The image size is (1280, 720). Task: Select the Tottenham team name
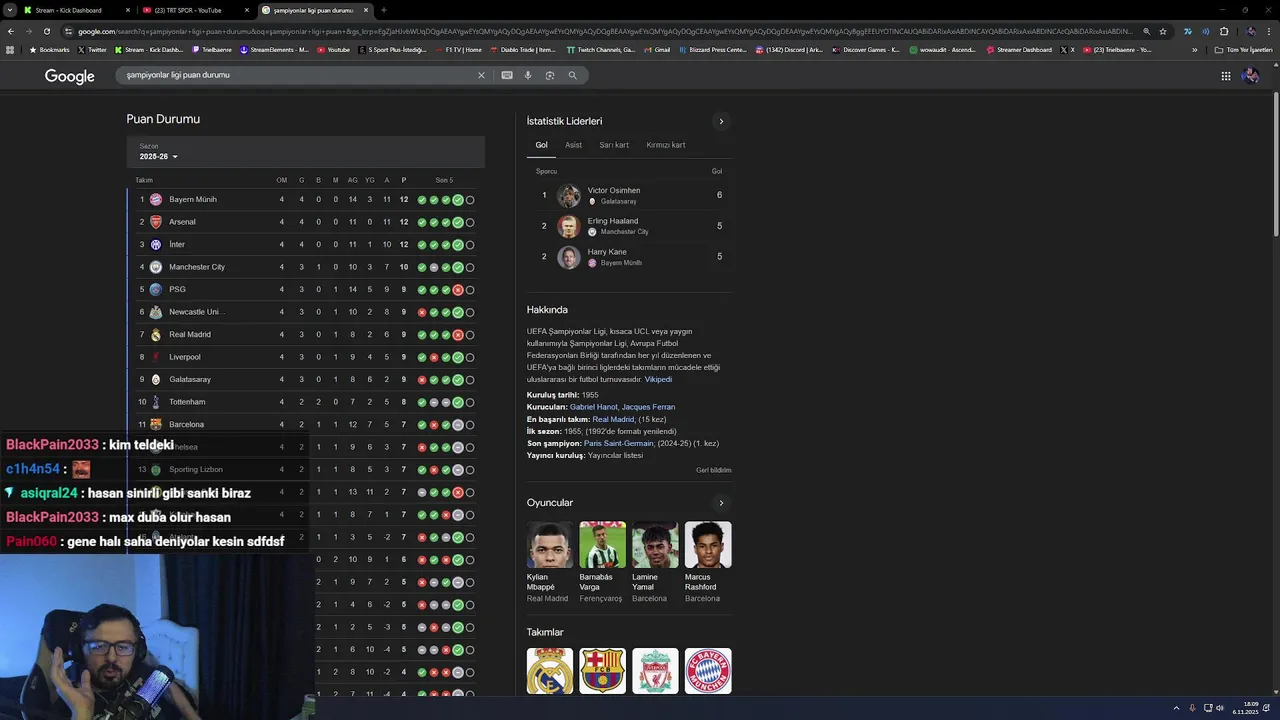point(187,402)
